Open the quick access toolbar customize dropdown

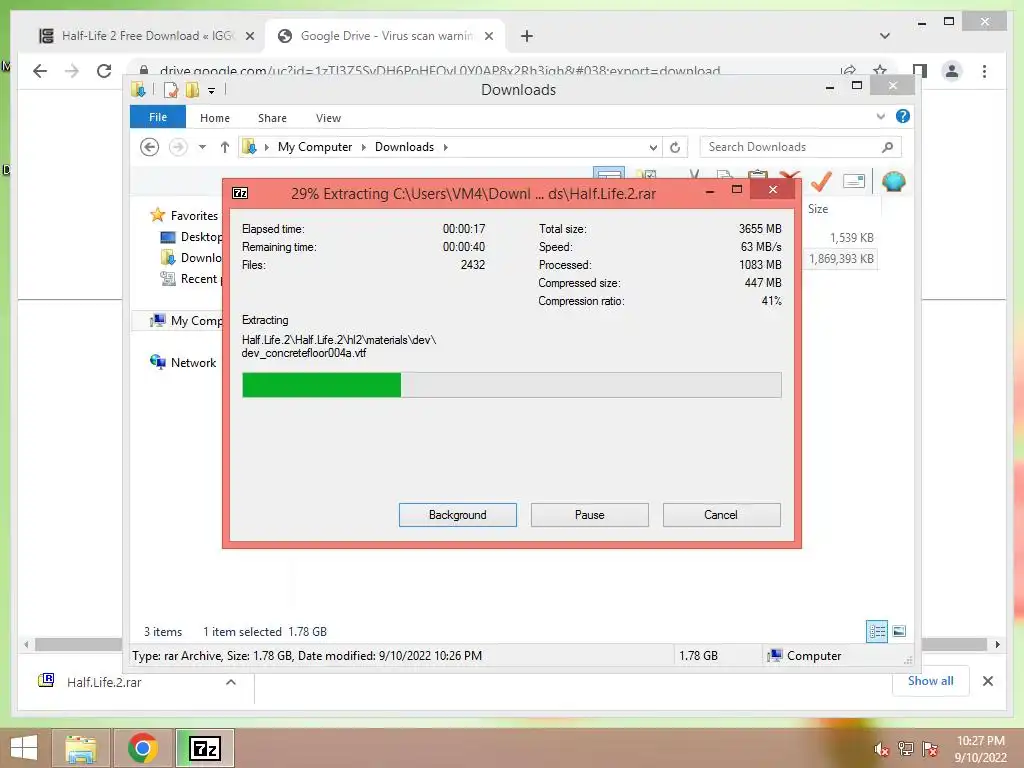pos(212,91)
